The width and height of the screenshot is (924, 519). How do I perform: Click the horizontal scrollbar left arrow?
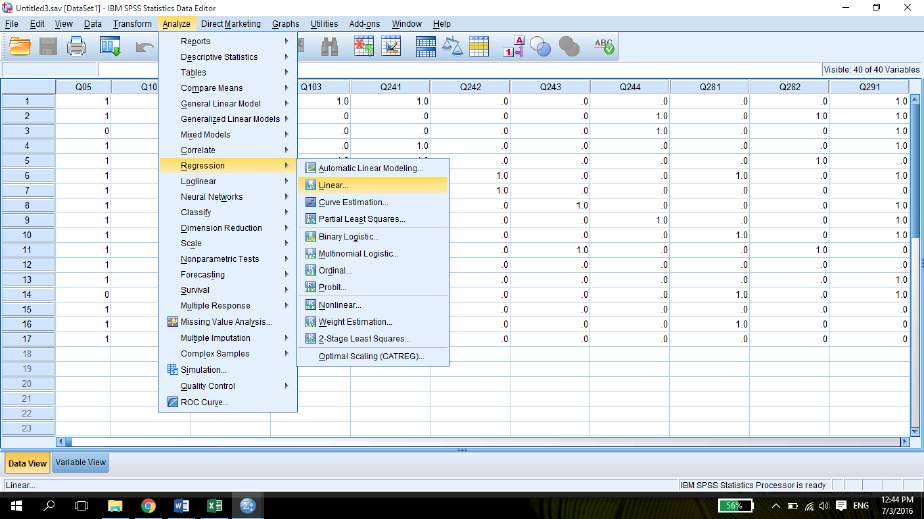(61, 442)
